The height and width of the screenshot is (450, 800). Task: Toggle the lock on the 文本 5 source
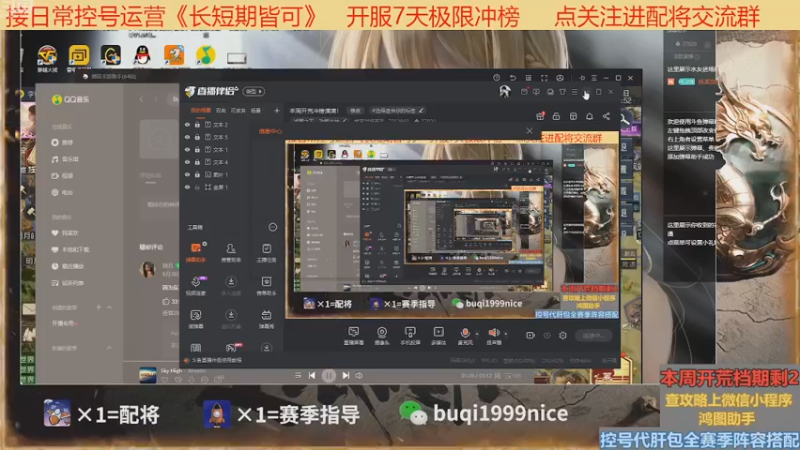click(197, 137)
